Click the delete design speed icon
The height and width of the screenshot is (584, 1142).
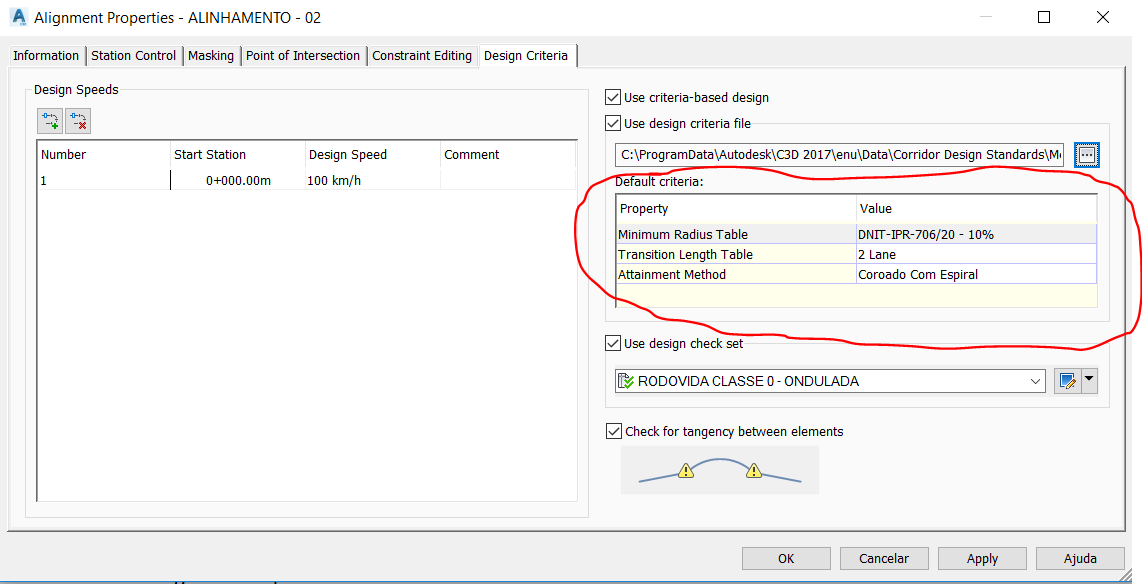coord(78,122)
